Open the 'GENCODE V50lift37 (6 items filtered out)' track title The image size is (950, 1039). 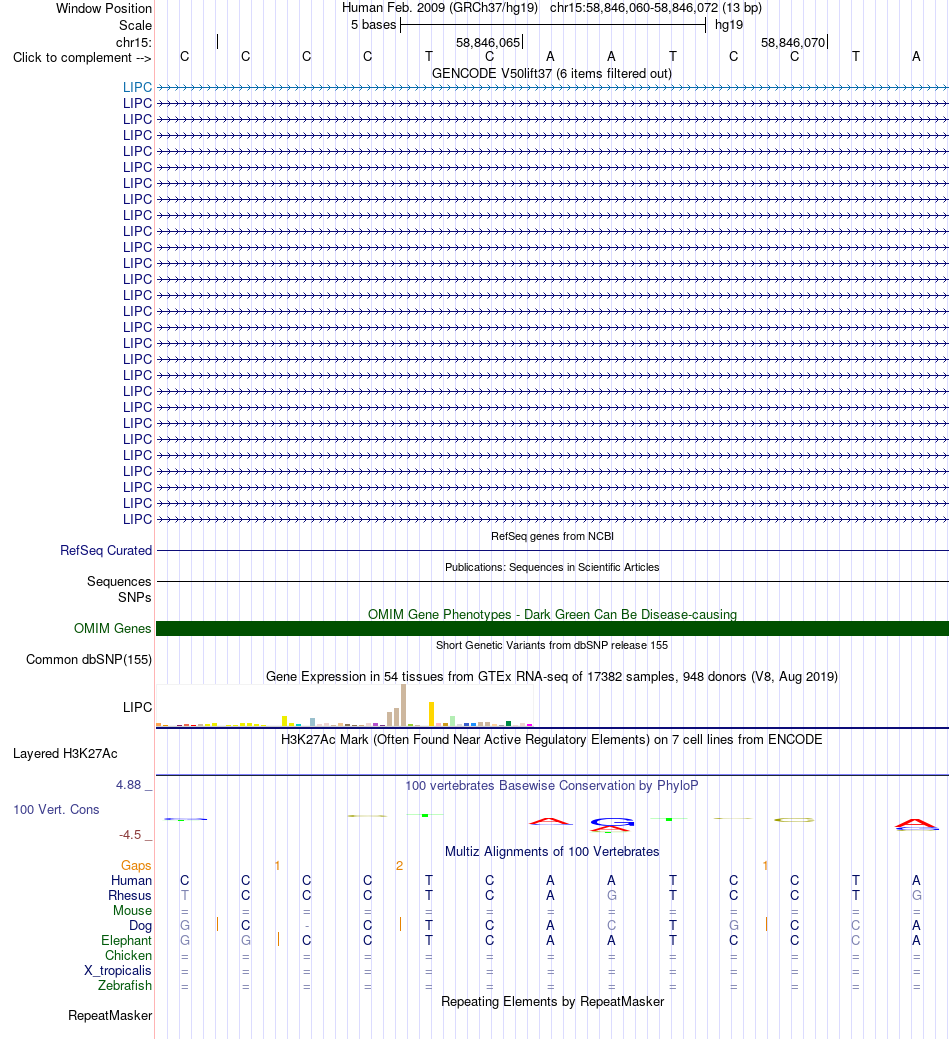tap(552, 74)
